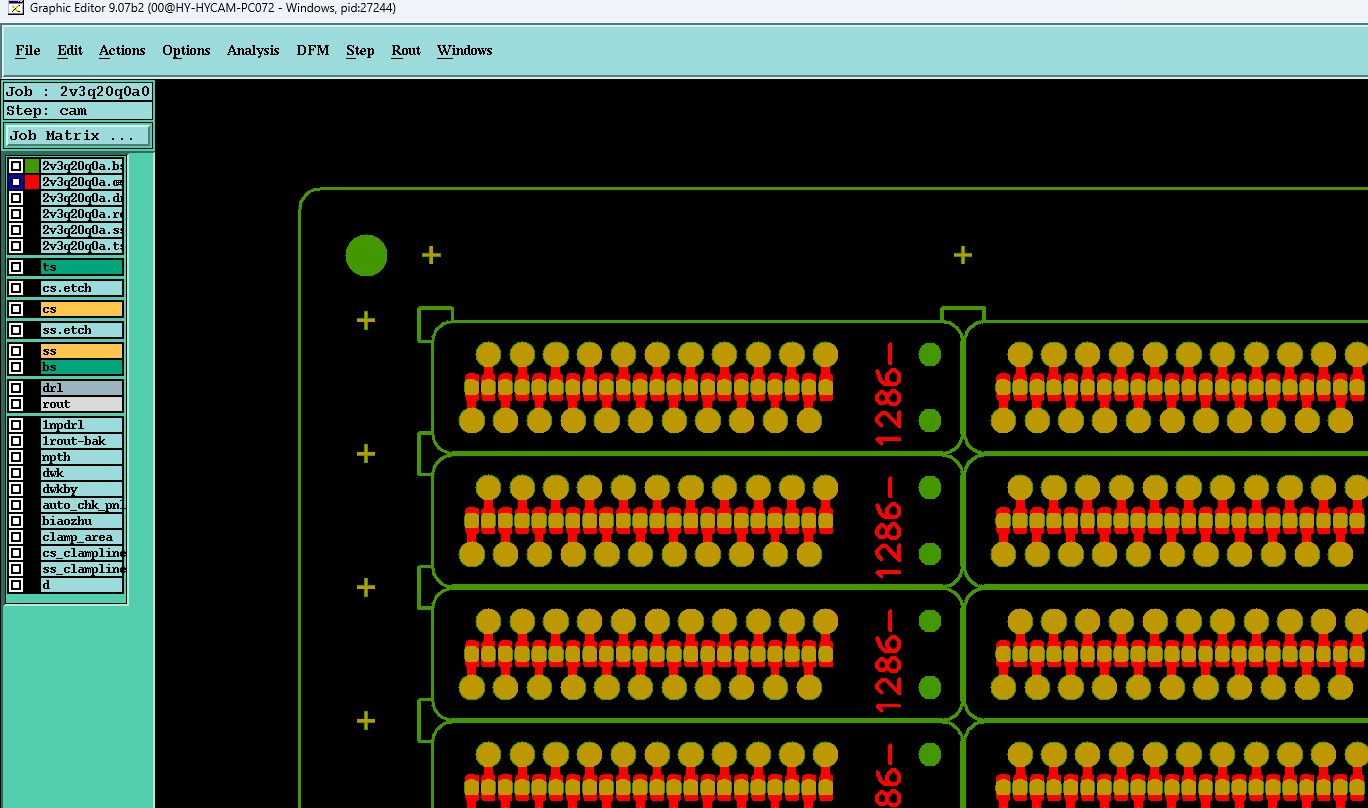Select the 1rout-bak layer name
The image size is (1368, 808).
[x=82, y=441]
